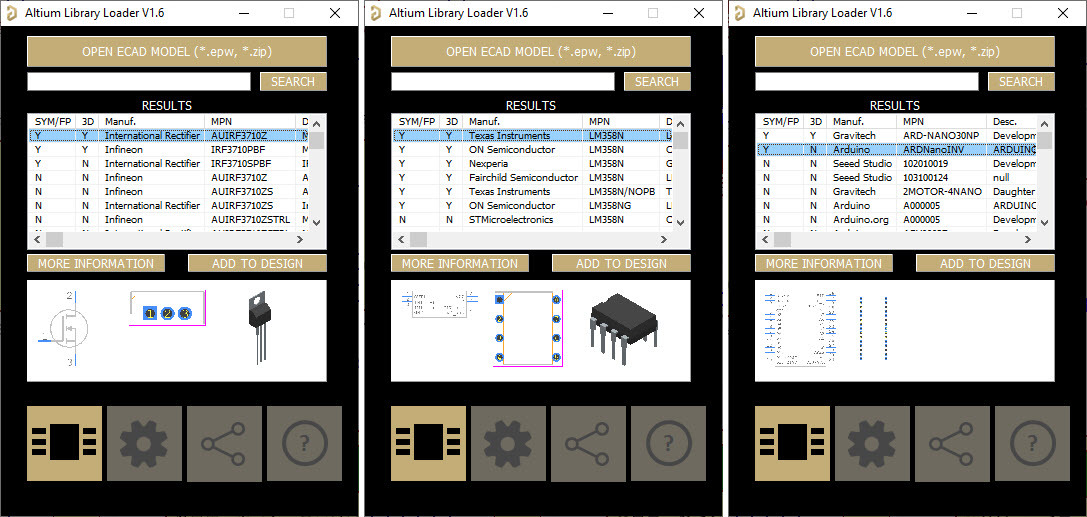Select the 102010019 Seeed Studio row

896,164
